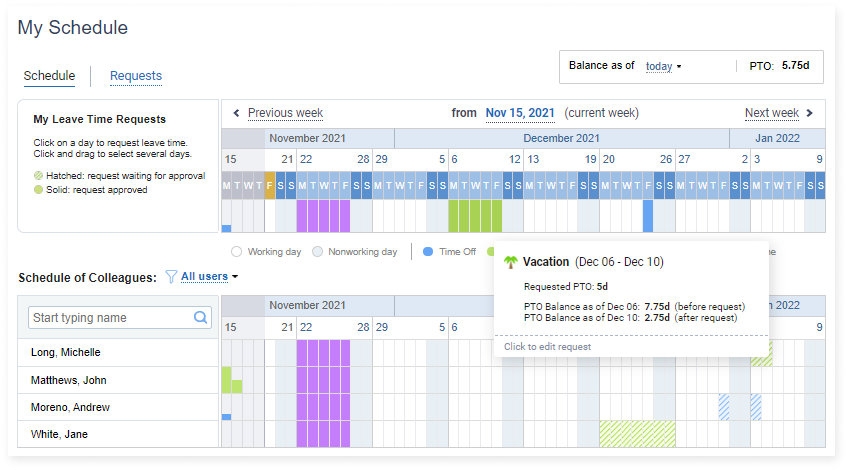Image resolution: width=847 pixels, height=470 pixels.
Task: Open the Requests tab
Action: [x=136, y=76]
